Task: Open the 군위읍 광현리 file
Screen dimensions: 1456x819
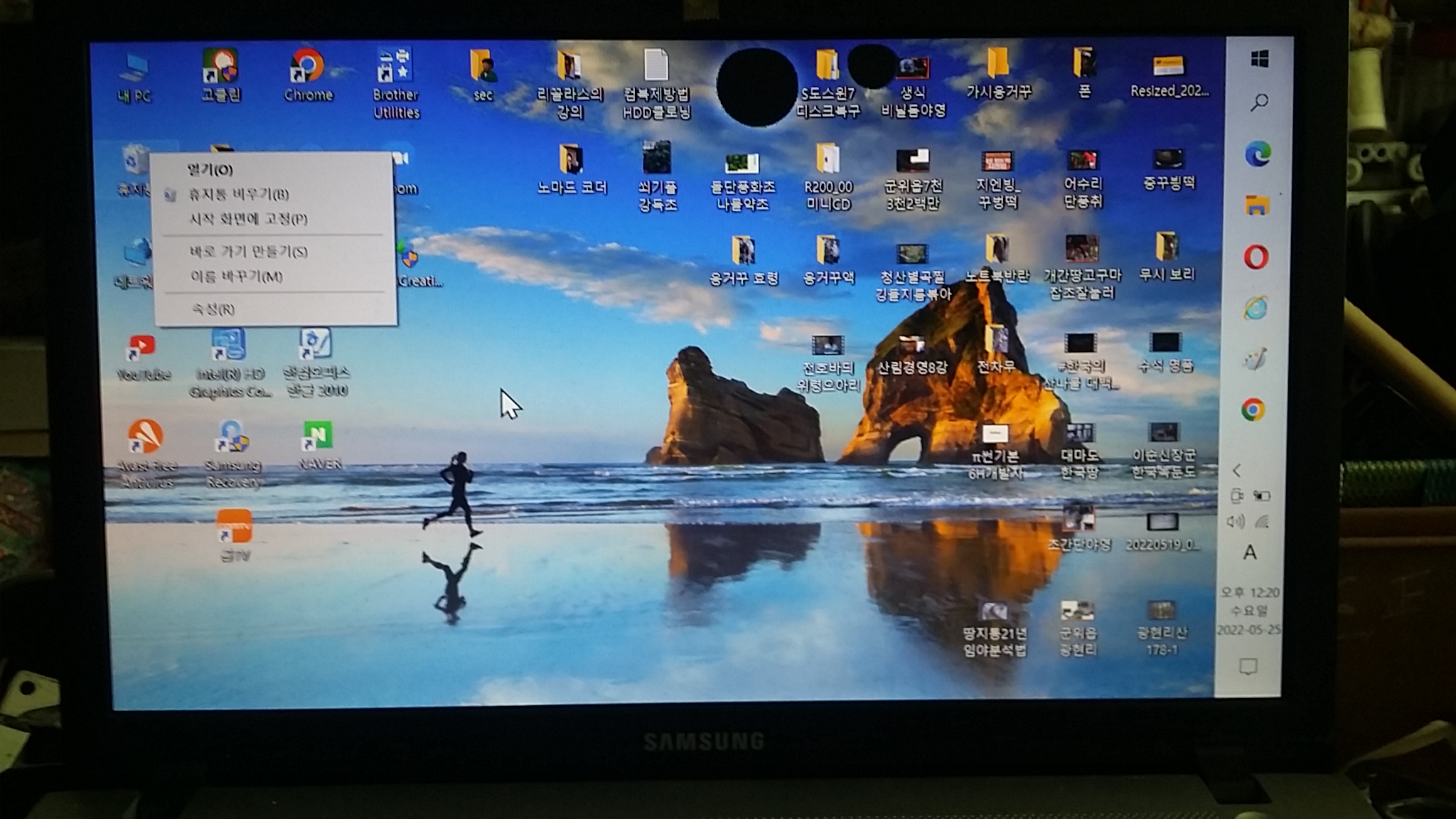Action: tap(1078, 628)
